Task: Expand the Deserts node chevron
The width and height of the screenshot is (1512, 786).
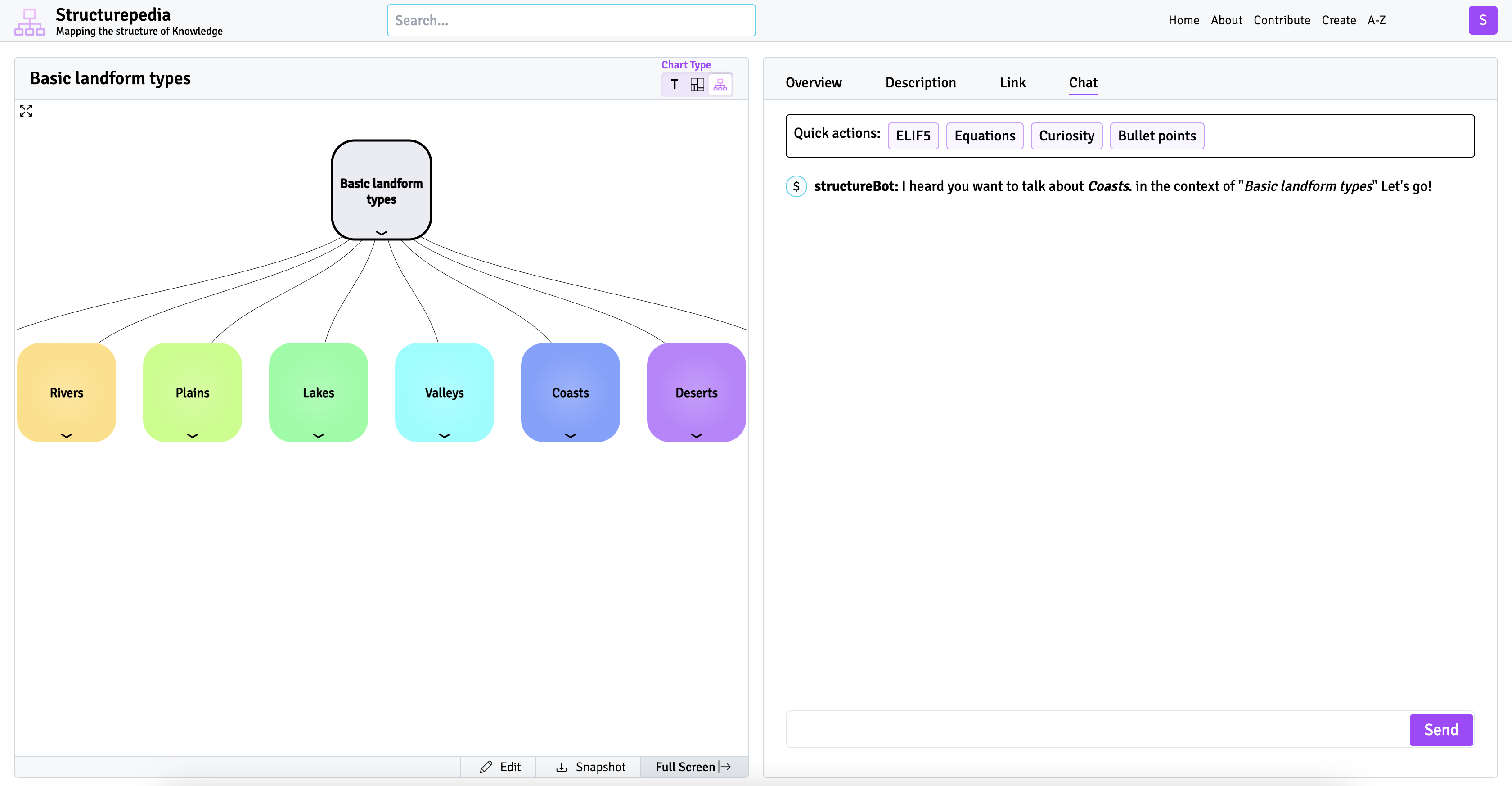Action: pyautogui.click(x=696, y=436)
